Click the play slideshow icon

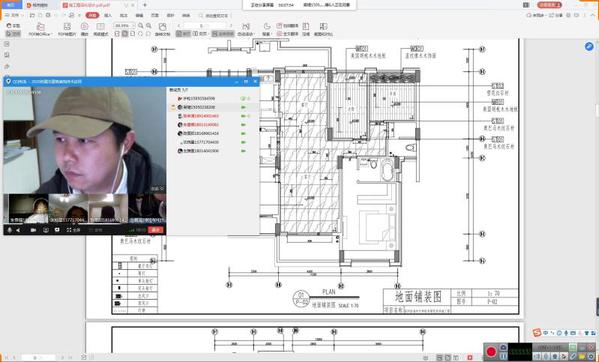[84, 29]
